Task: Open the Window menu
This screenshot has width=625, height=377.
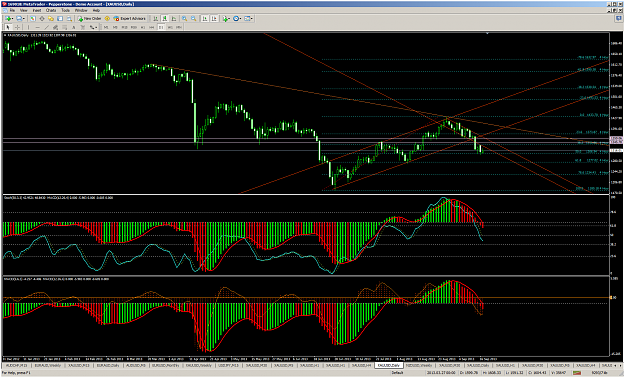Action: (x=81, y=10)
